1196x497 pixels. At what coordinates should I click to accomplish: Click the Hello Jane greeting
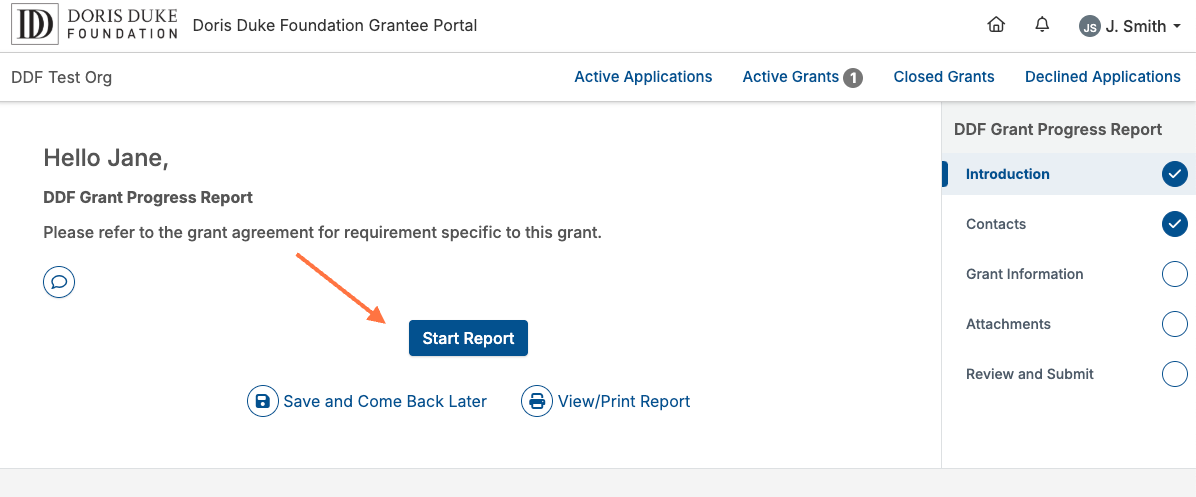pos(106,158)
